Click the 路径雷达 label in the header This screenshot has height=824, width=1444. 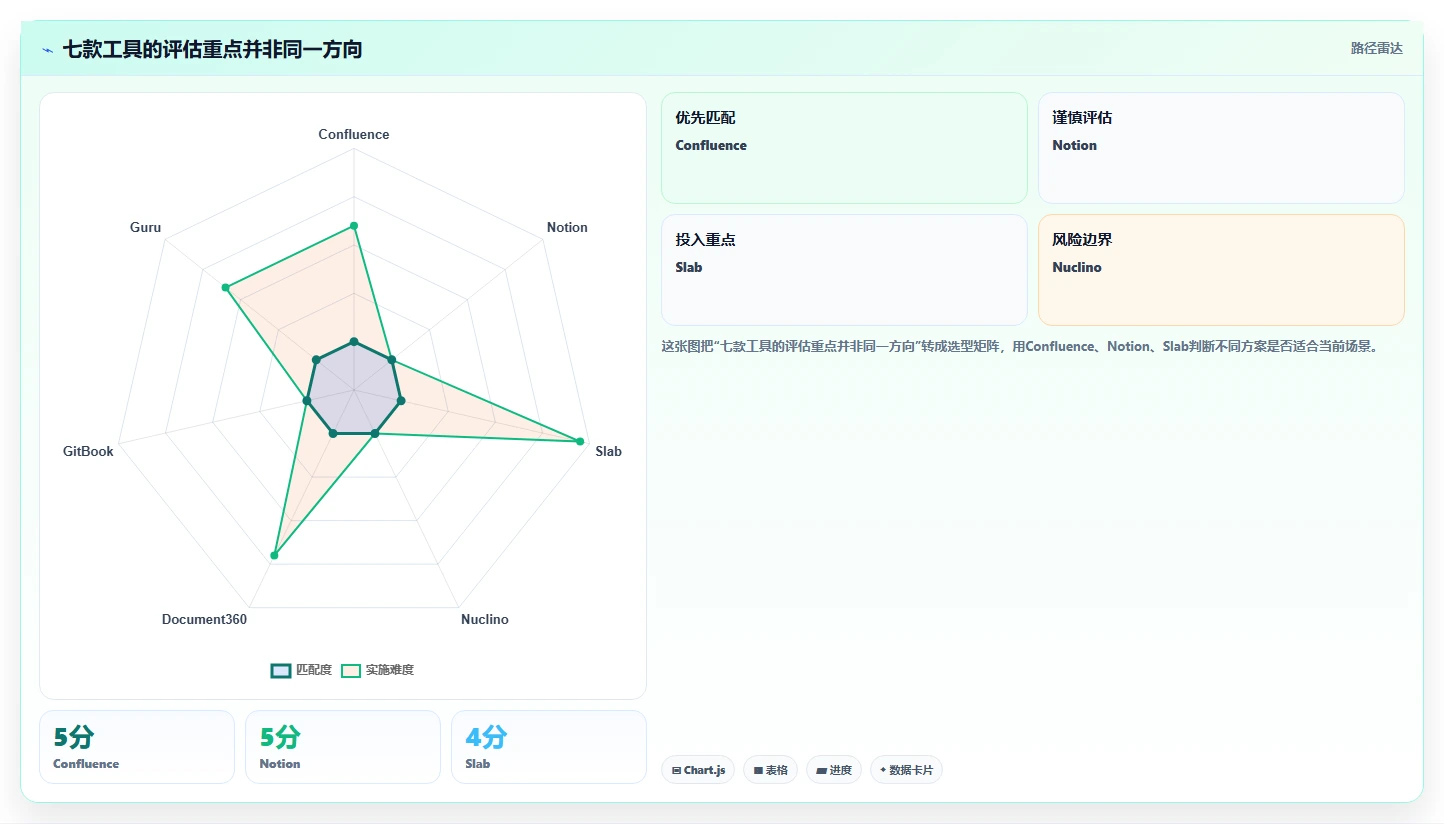pyautogui.click(x=1377, y=48)
